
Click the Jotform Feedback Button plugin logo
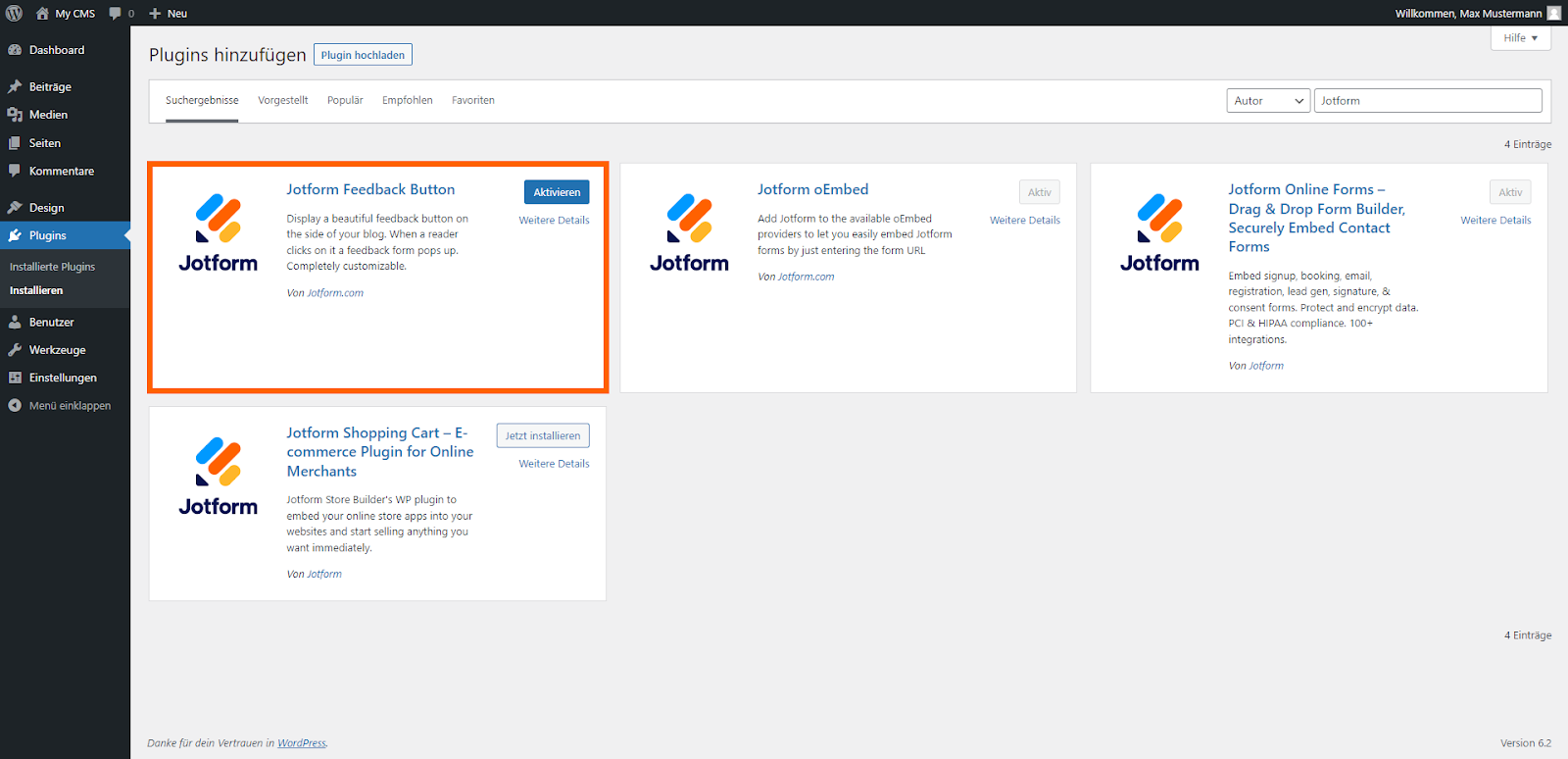point(219,232)
